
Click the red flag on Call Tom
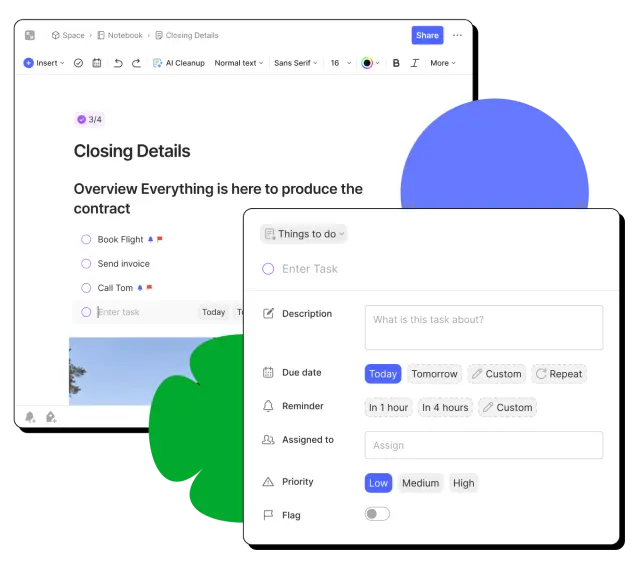[x=149, y=287]
